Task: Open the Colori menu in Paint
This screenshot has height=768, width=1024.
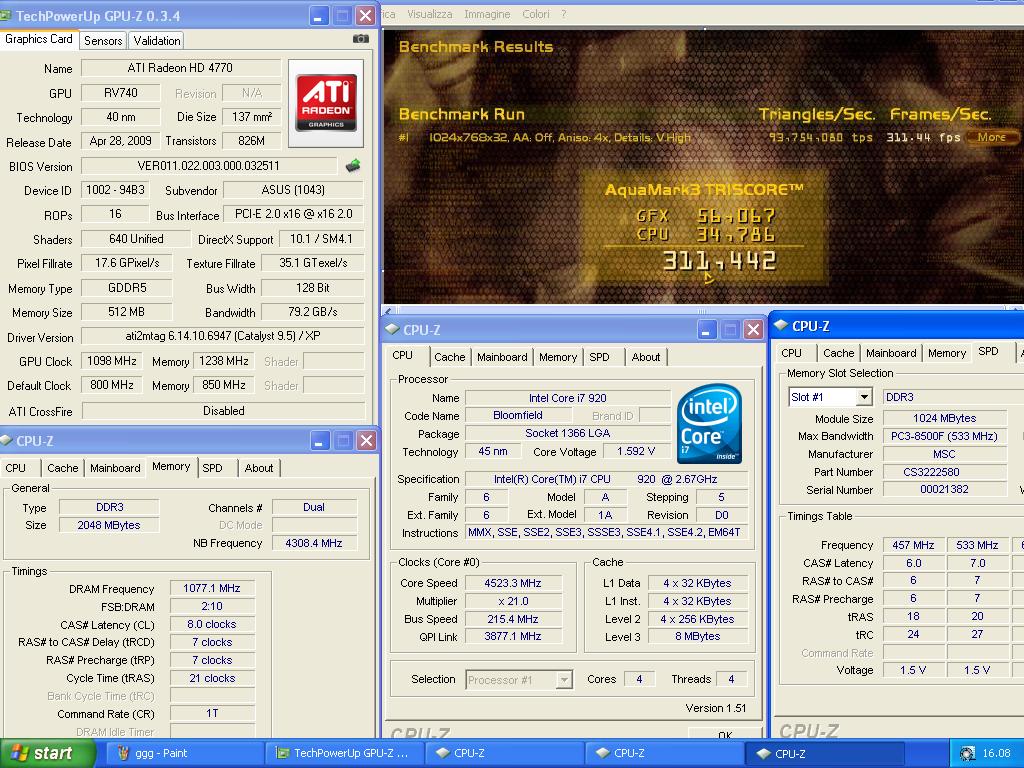Action: (x=536, y=14)
